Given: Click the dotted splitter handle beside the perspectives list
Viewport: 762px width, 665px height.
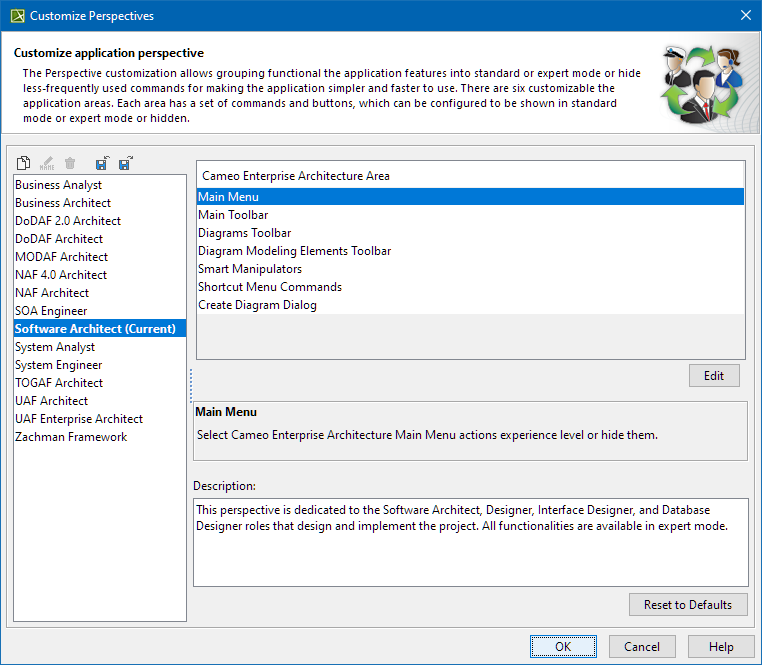Looking at the screenshot, I should [191, 385].
